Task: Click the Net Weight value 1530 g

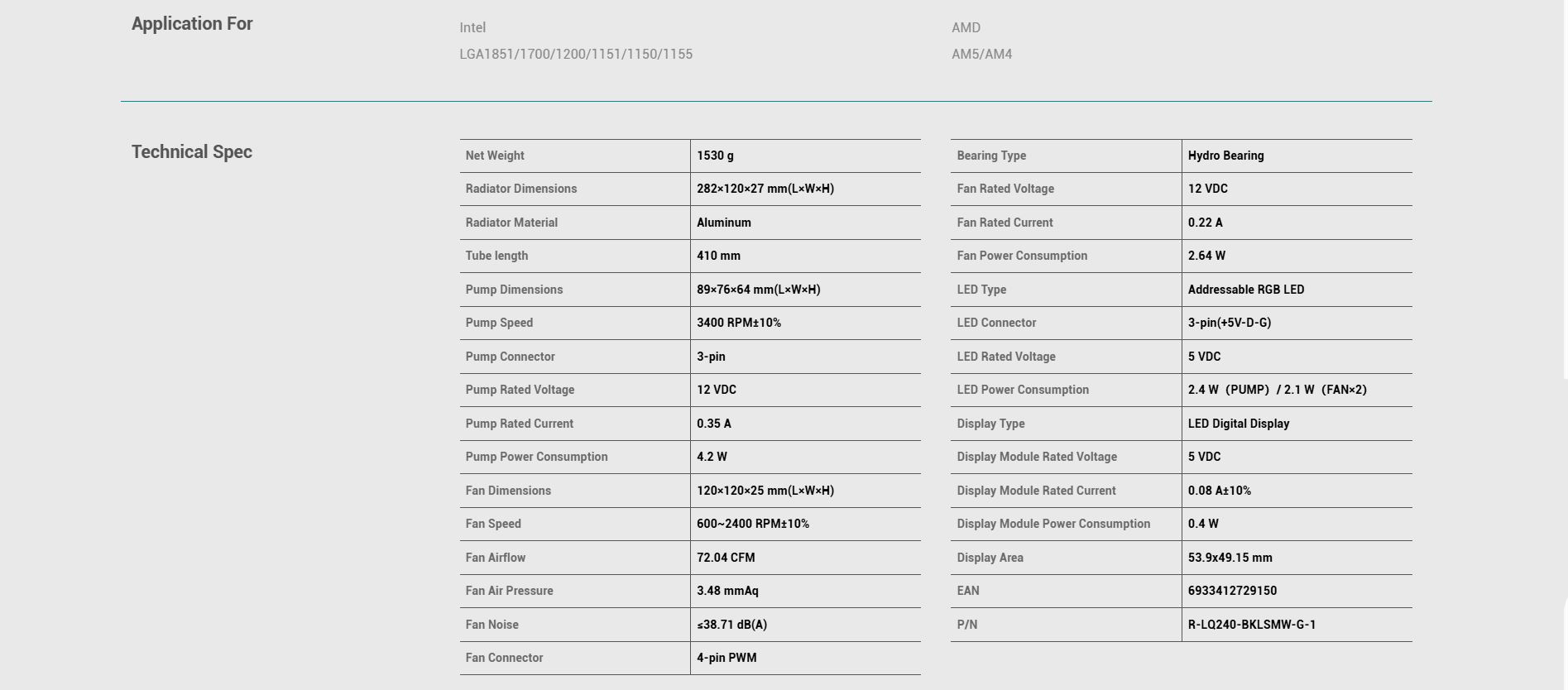Action: [x=715, y=156]
